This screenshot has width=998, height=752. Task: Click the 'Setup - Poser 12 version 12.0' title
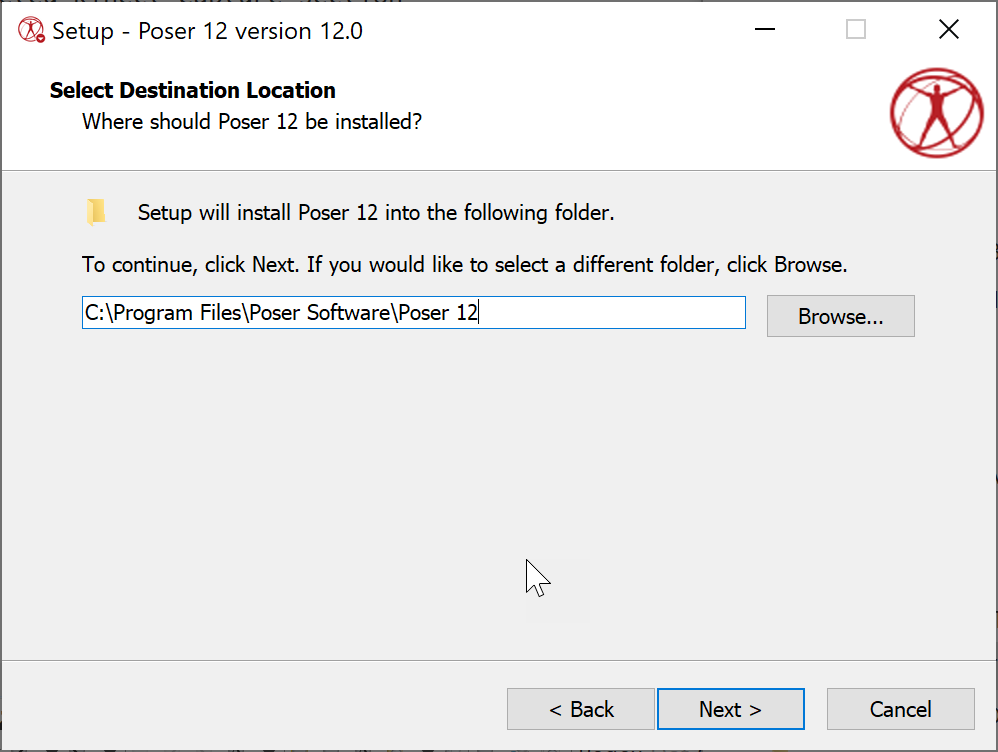pos(207,31)
